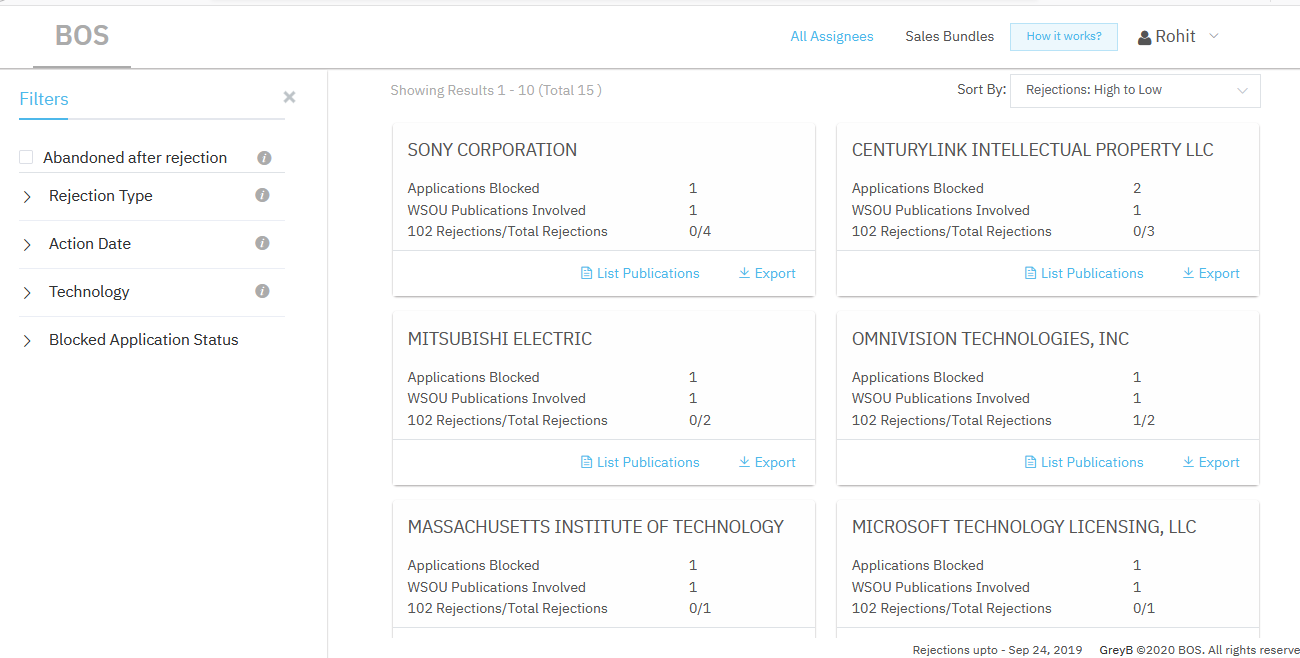
Task: Go to All Assignees tab
Action: tap(831, 36)
